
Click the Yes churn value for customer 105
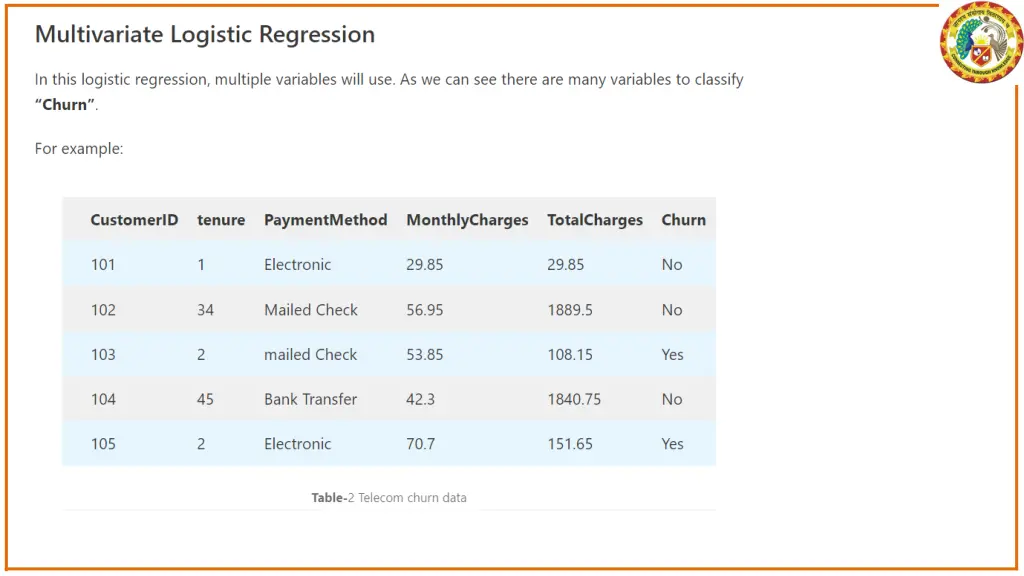(672, 444)
